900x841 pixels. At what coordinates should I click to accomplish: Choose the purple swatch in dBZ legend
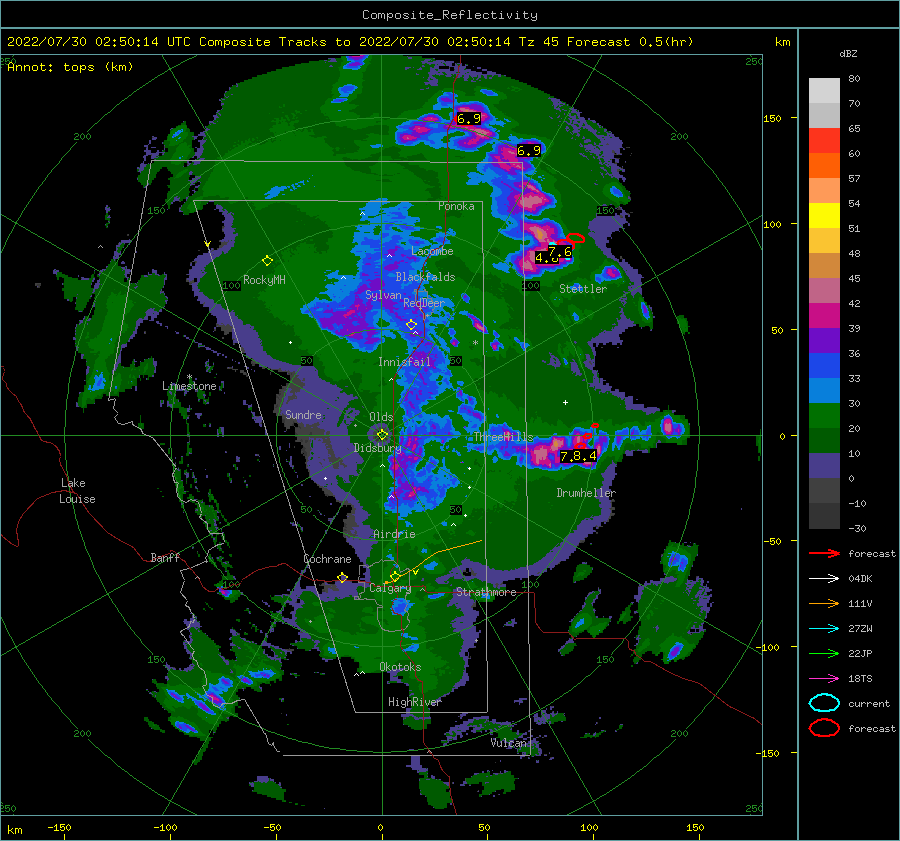[824, 340]
